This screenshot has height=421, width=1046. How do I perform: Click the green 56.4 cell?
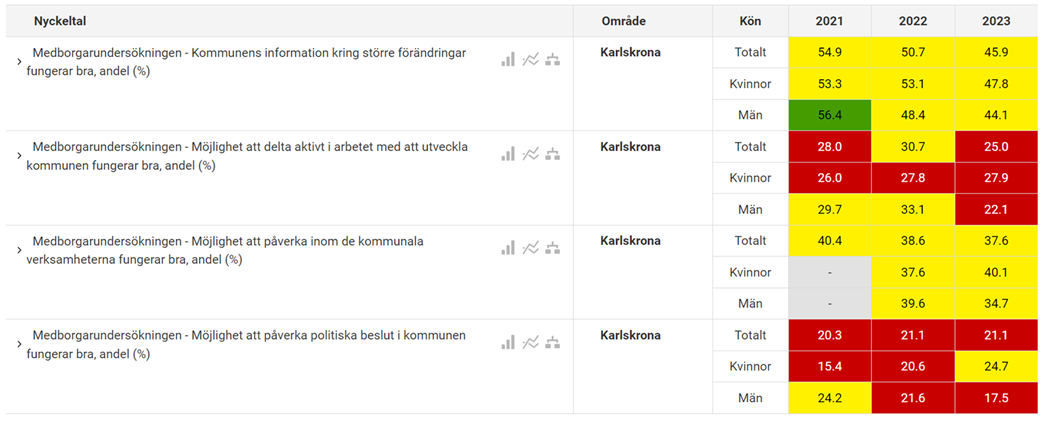click(x=829, y=115)
